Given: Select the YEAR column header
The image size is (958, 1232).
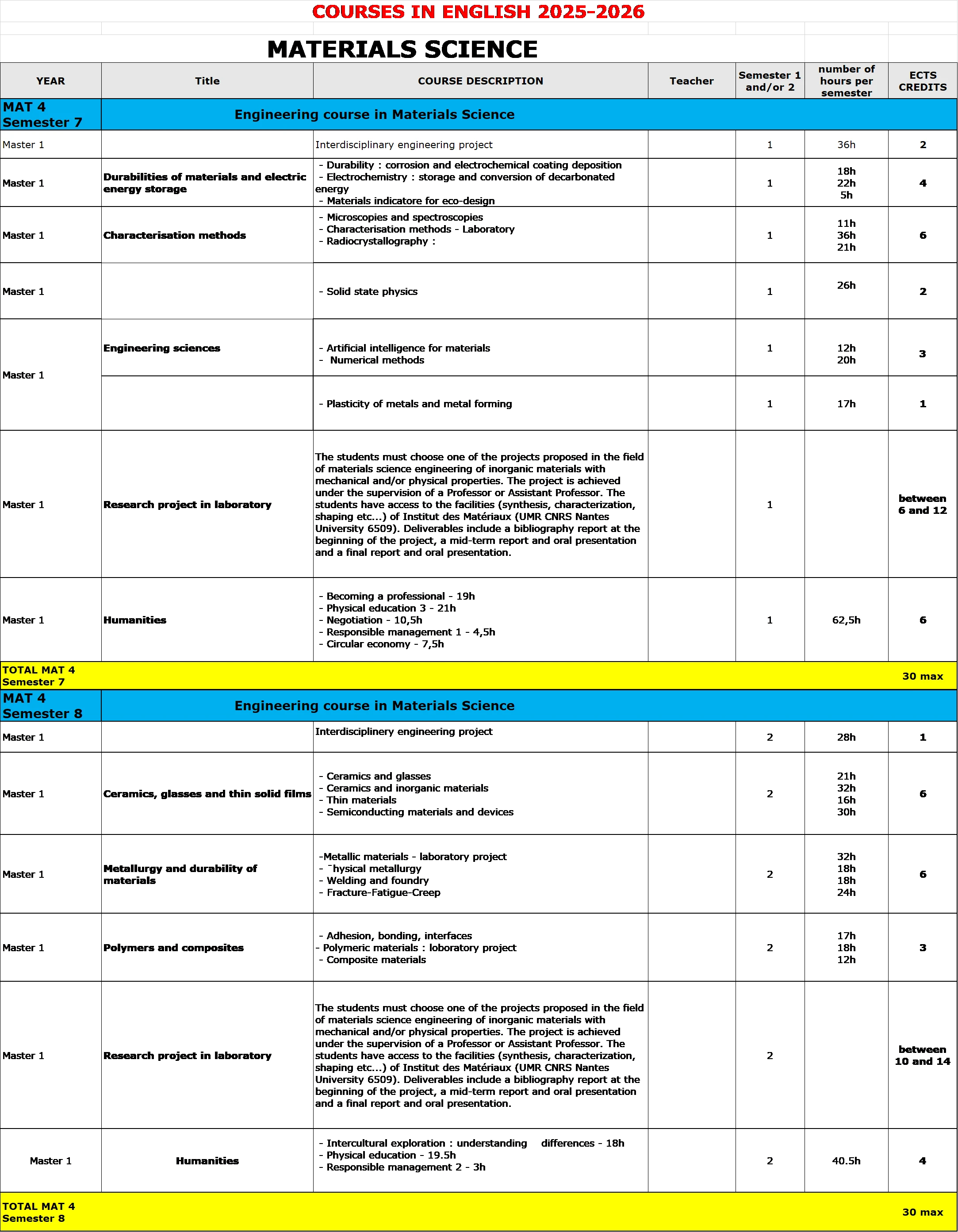Looking at the screenshot, I should pyautogui.click(x=51, y=80).
